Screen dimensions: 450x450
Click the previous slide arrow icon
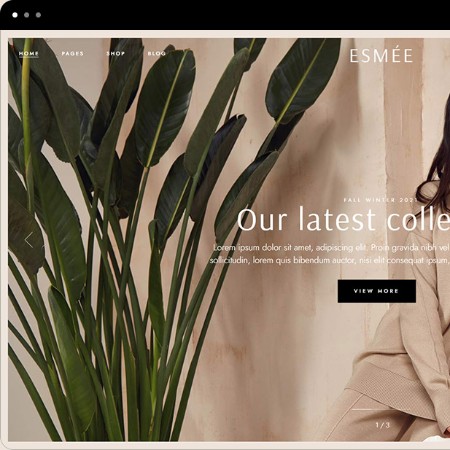(29, 240)
